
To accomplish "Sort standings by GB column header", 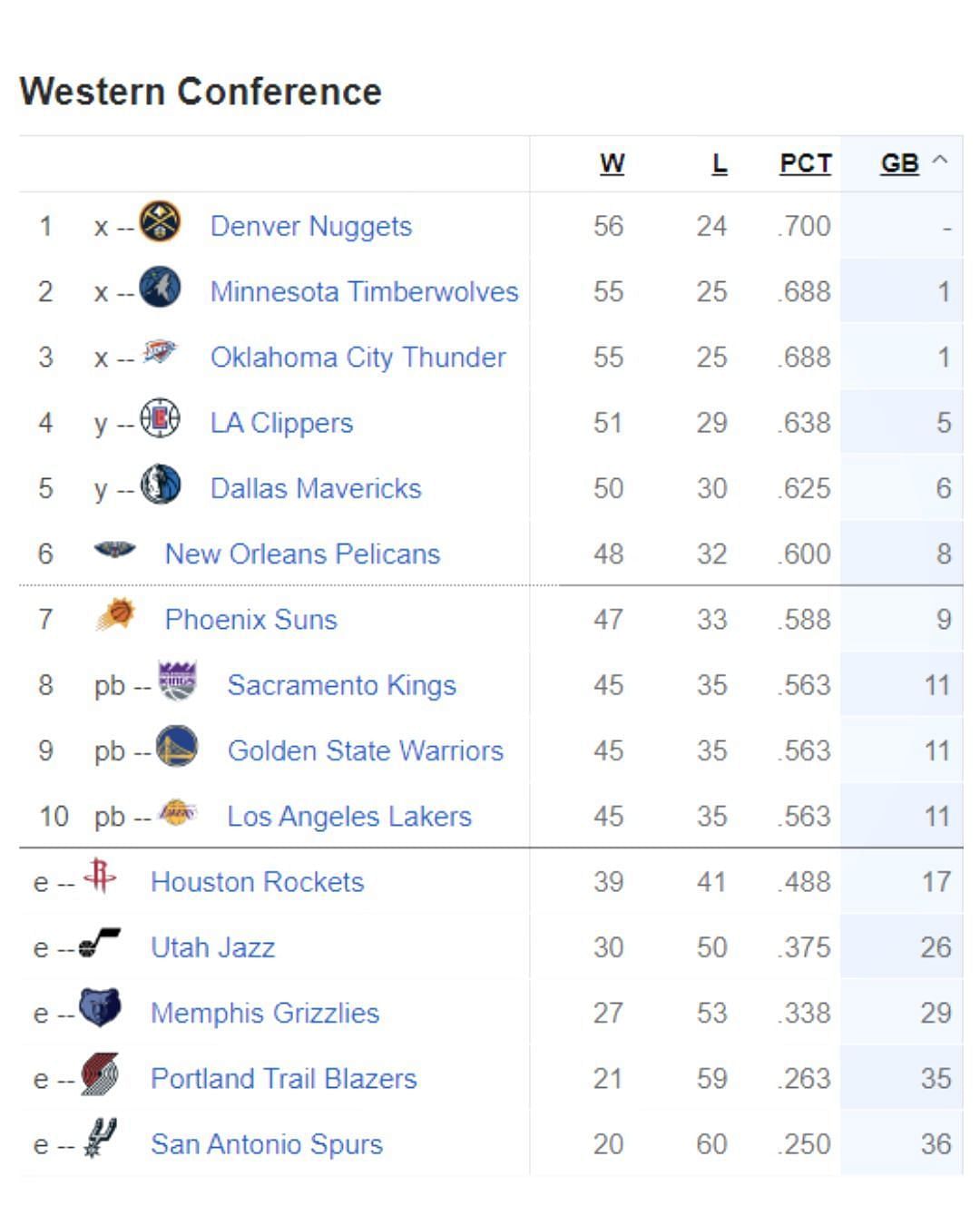I will (x=899, y=163).
